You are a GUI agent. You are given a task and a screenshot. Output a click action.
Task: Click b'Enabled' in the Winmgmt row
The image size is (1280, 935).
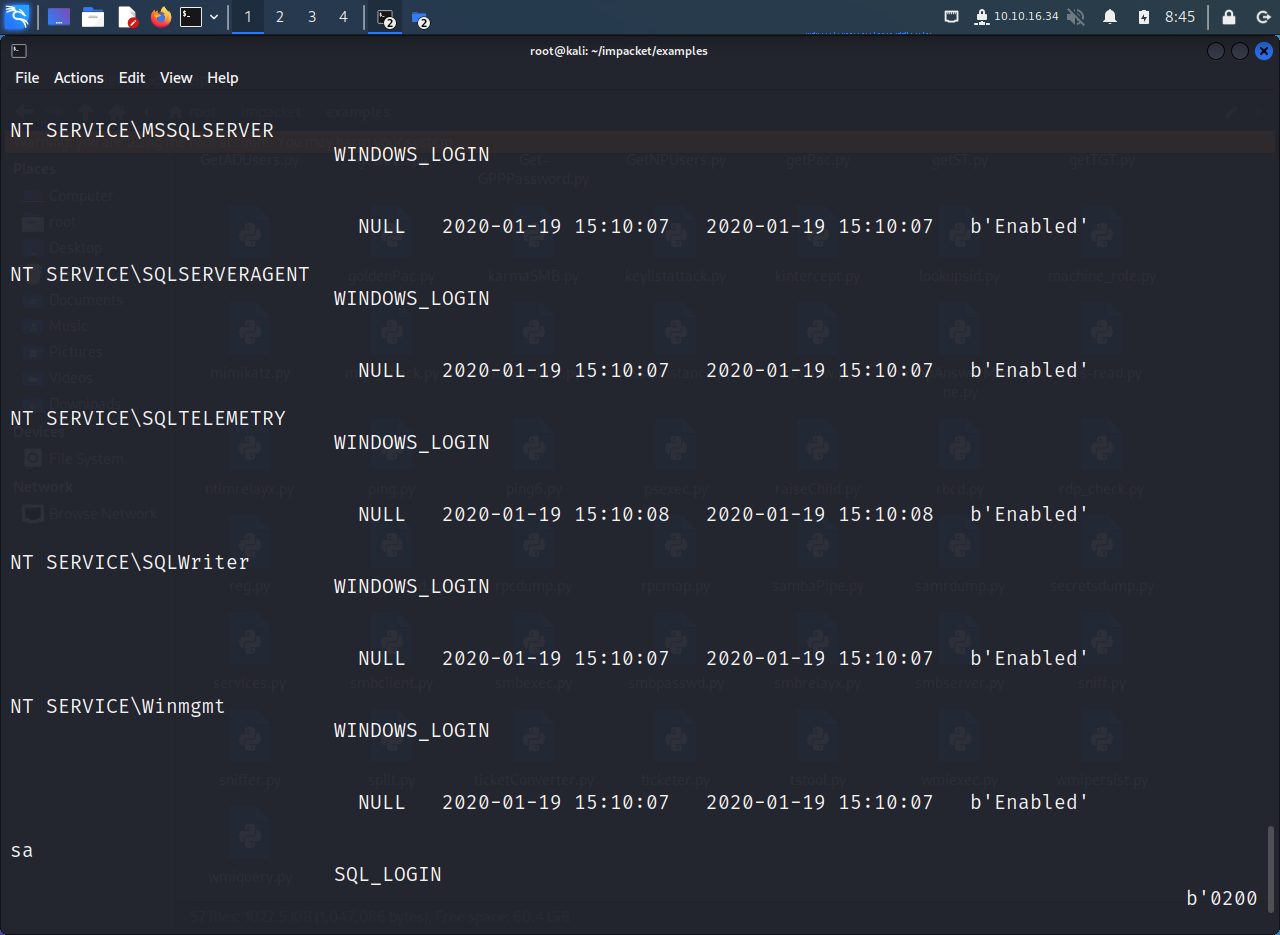point(1029,803)
